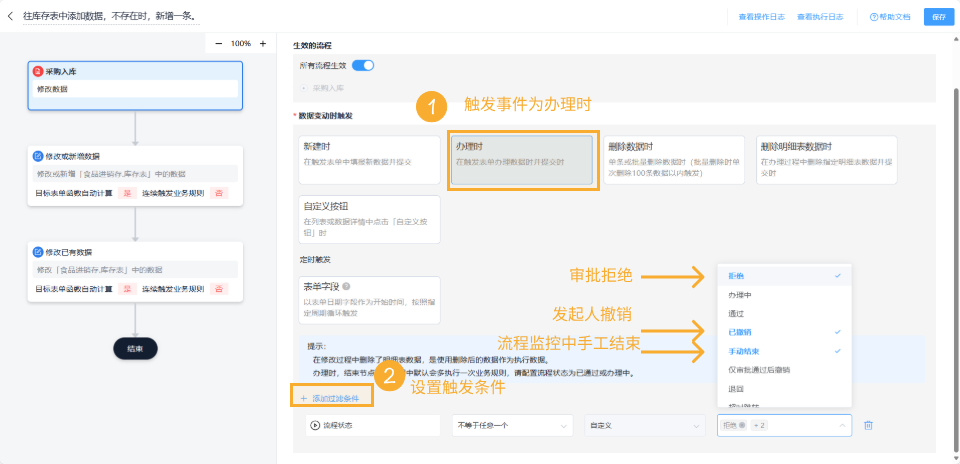Open 查看操作日志 link
Screen dimensions: 960x464
[762, 17]
